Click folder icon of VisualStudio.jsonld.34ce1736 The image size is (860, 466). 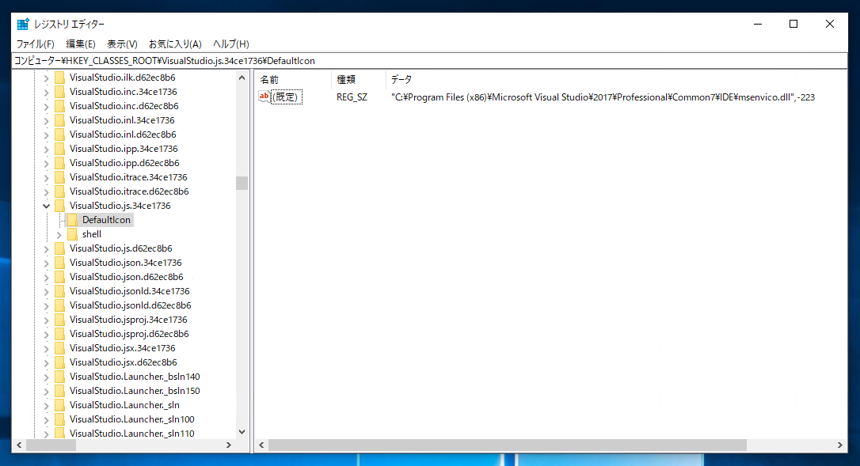point(60,291)
